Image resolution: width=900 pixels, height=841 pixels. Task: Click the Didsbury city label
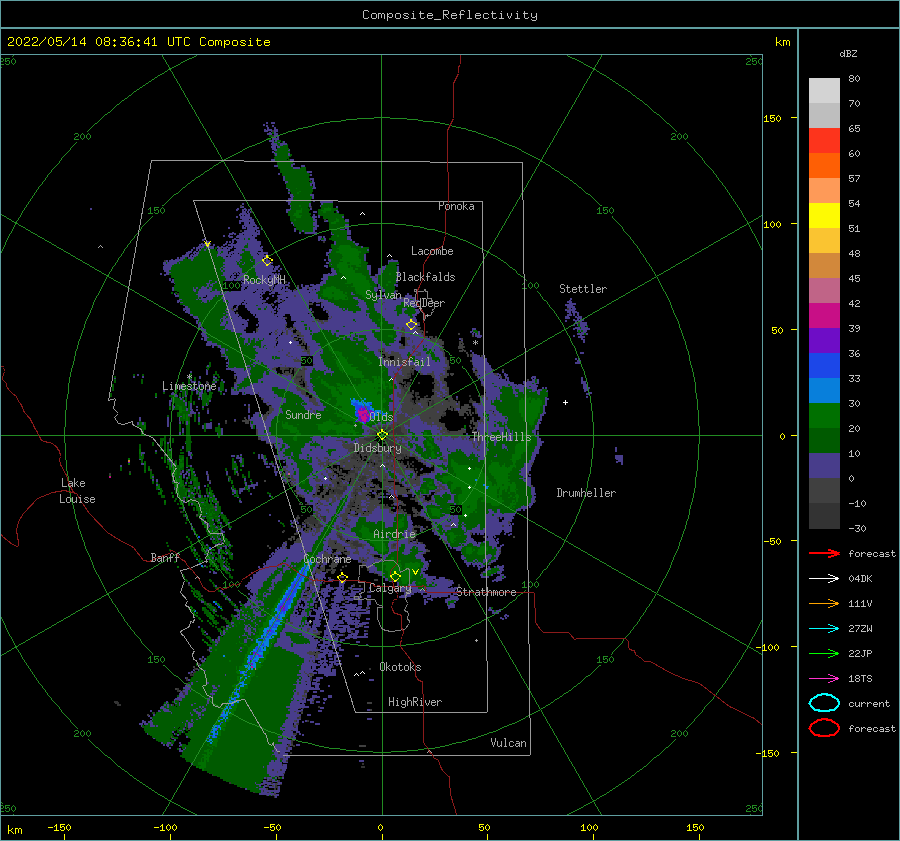(378, 448)
